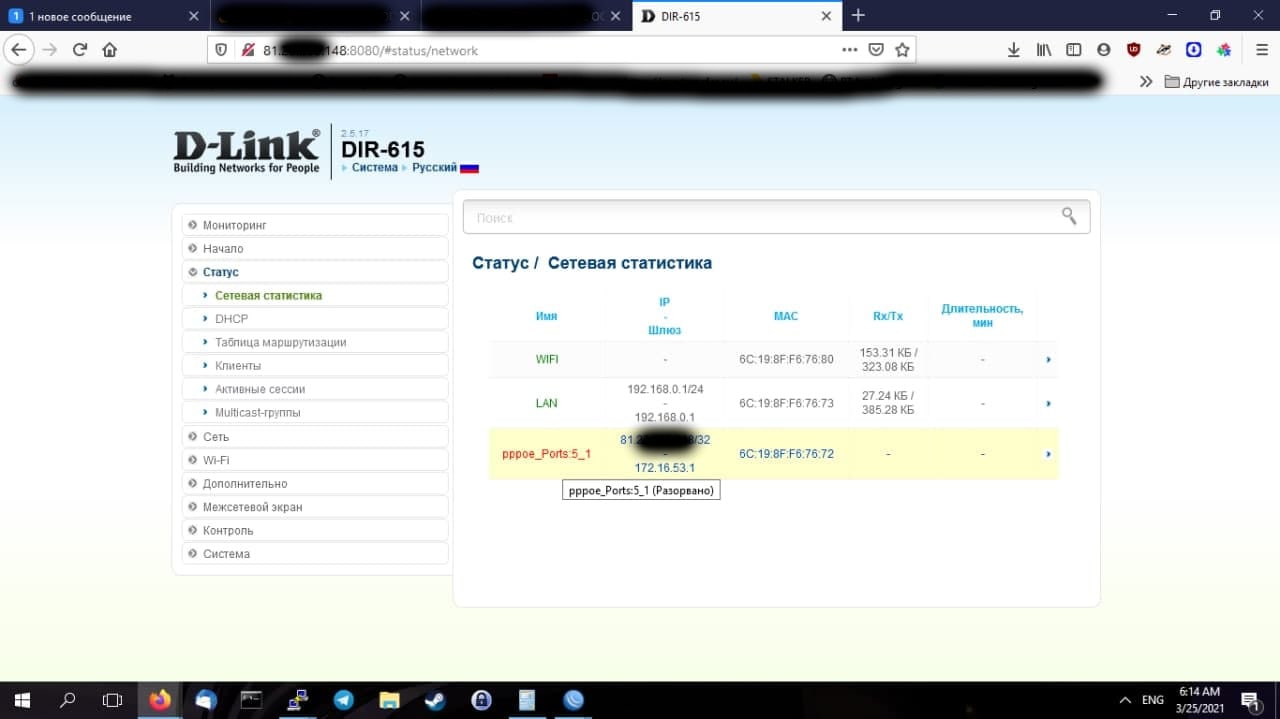Open details arrow in LAN row

point(1048,403)
